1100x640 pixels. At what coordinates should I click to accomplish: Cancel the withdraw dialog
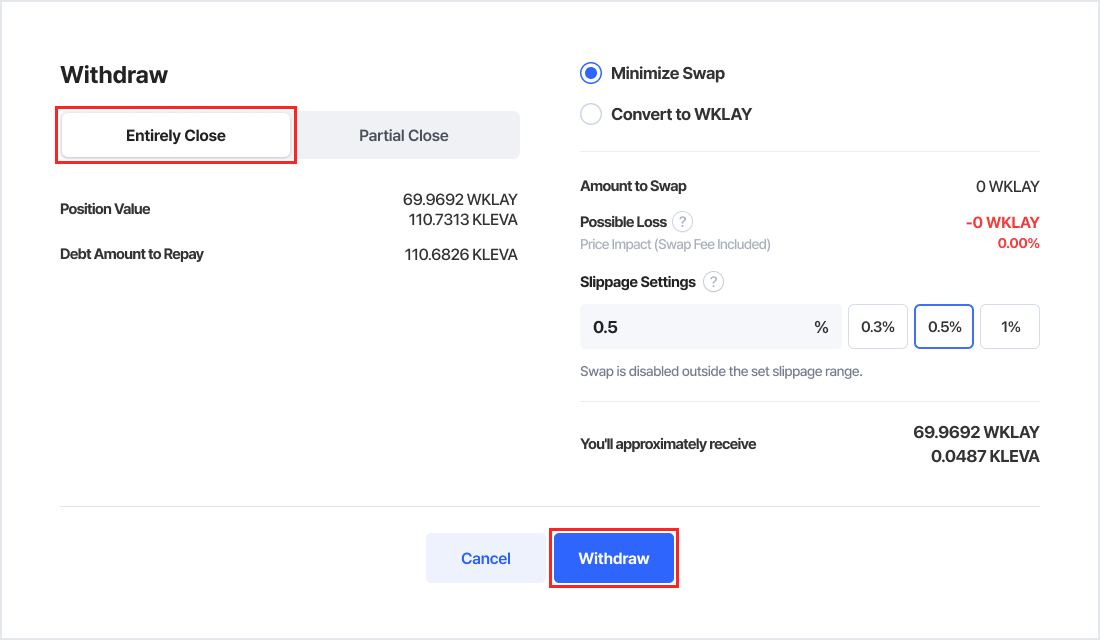(x=486, y=558)
